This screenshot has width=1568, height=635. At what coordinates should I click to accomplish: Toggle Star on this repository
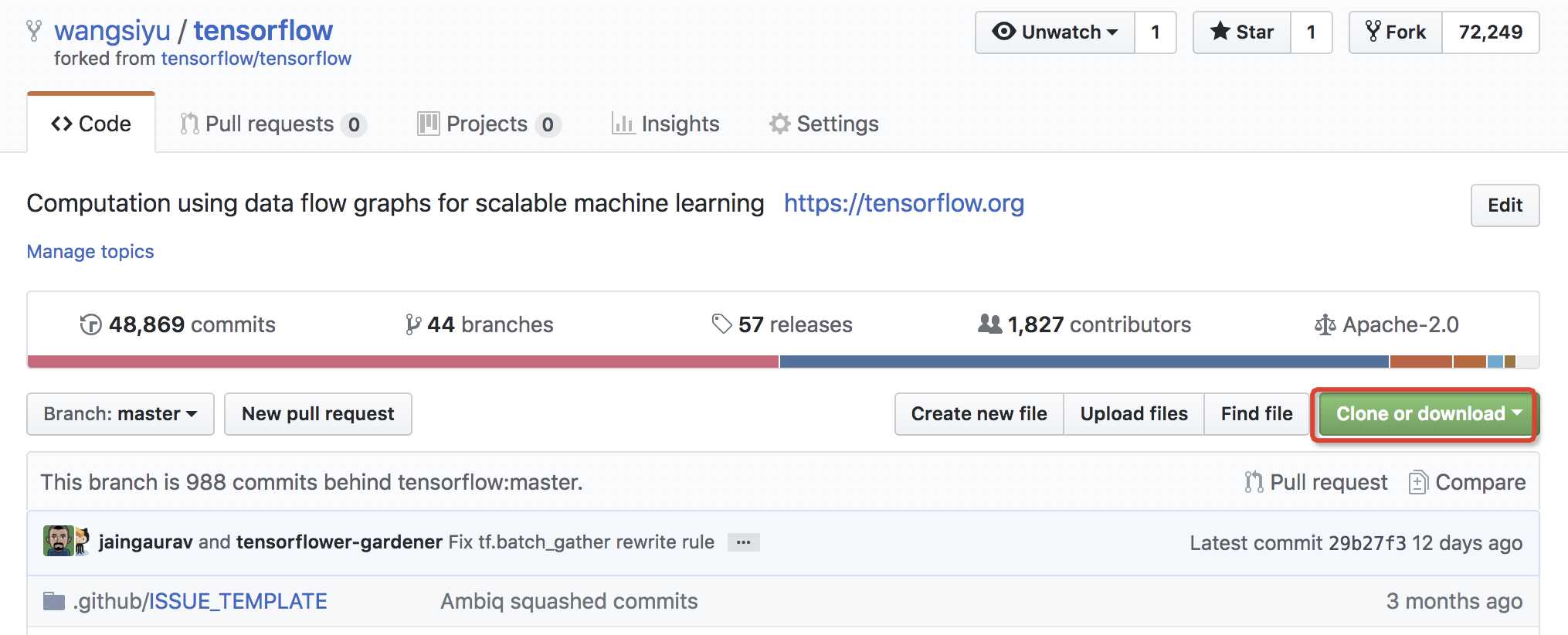coord(1242,32)
